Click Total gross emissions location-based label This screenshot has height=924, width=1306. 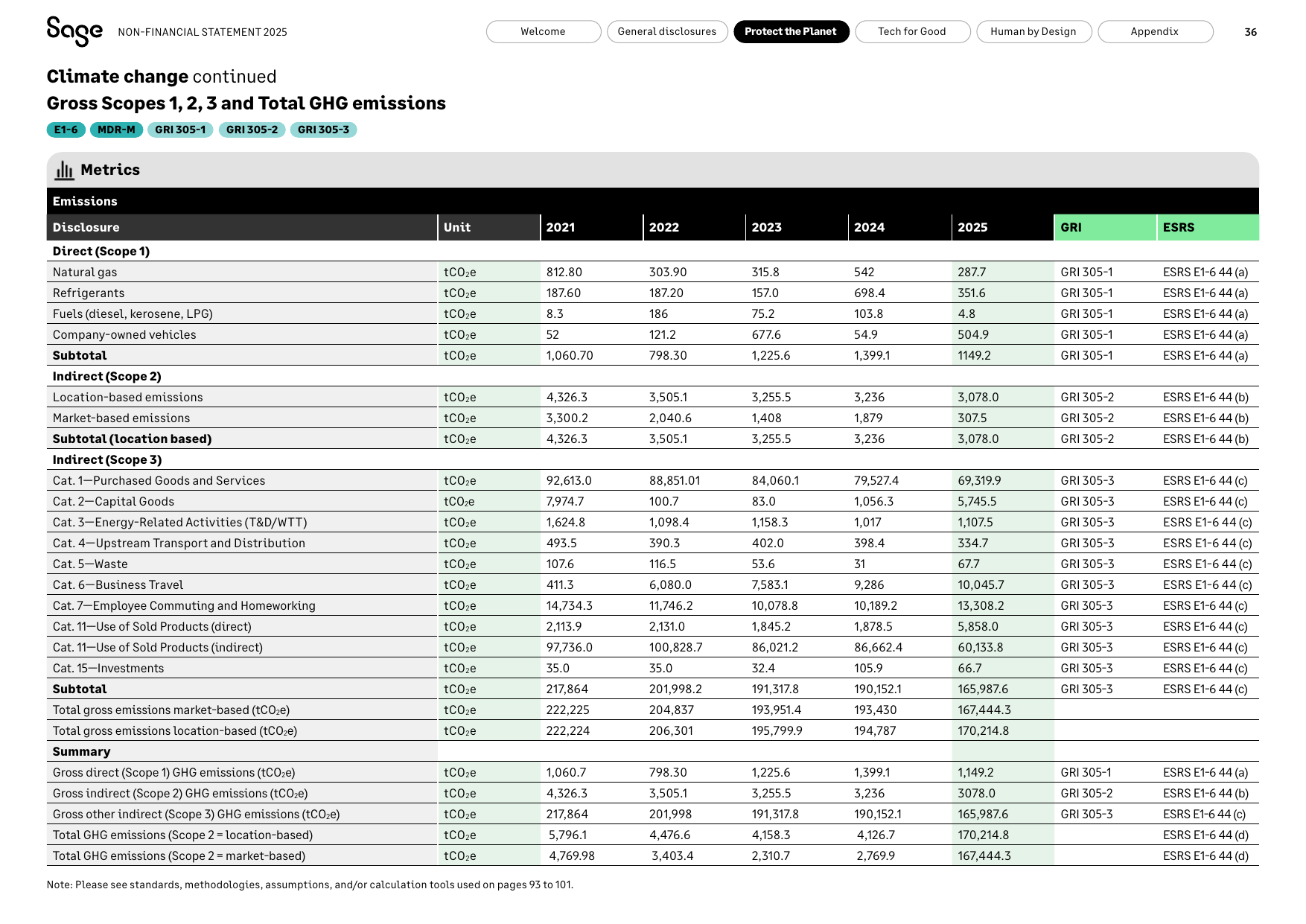click(x=175, y=731)
